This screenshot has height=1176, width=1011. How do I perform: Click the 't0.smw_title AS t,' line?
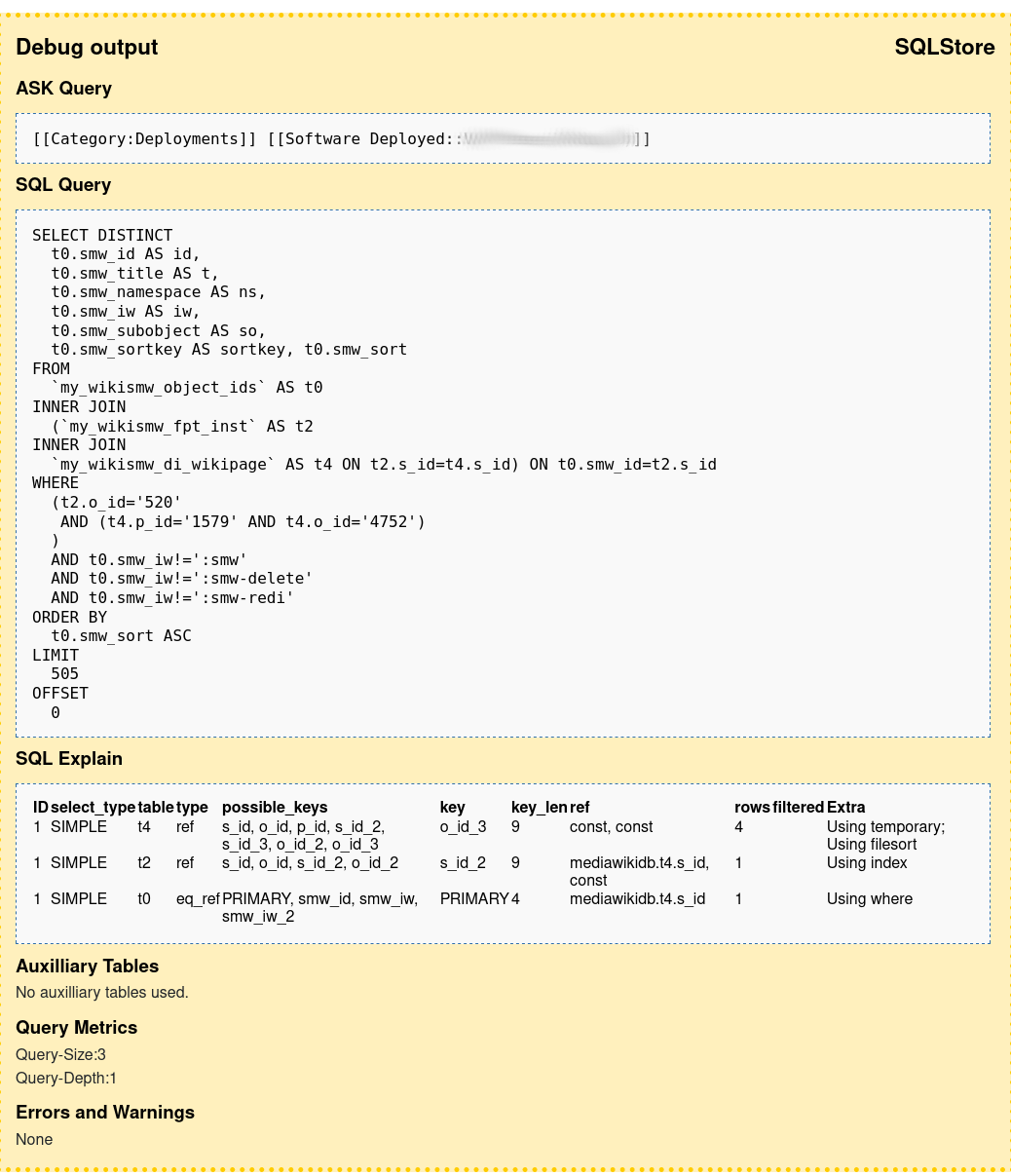tap(135, 274)
